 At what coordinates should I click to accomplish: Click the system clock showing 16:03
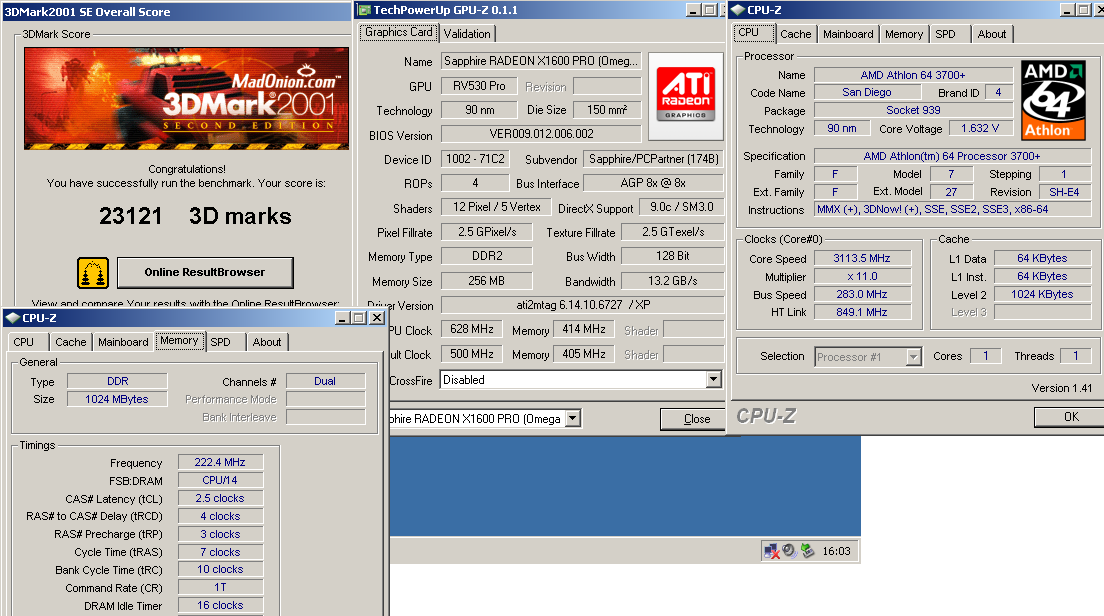coord(836,551)
